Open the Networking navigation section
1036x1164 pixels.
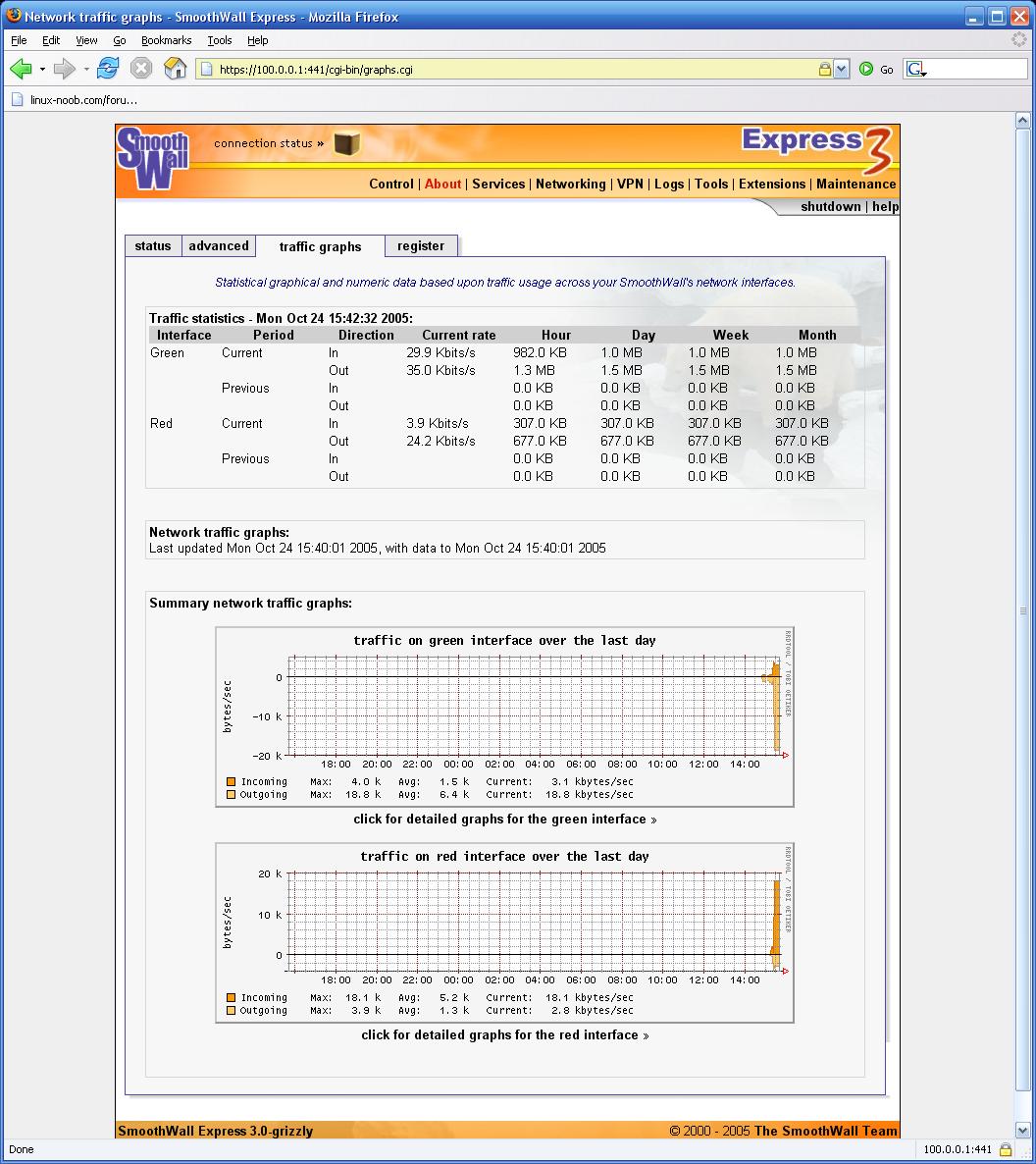coord(571,185)
